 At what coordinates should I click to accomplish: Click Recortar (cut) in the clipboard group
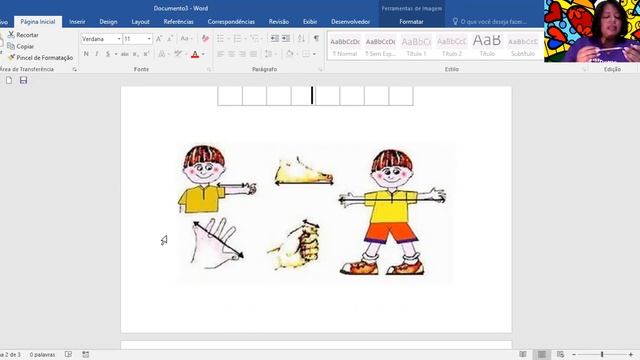(24, 35)
